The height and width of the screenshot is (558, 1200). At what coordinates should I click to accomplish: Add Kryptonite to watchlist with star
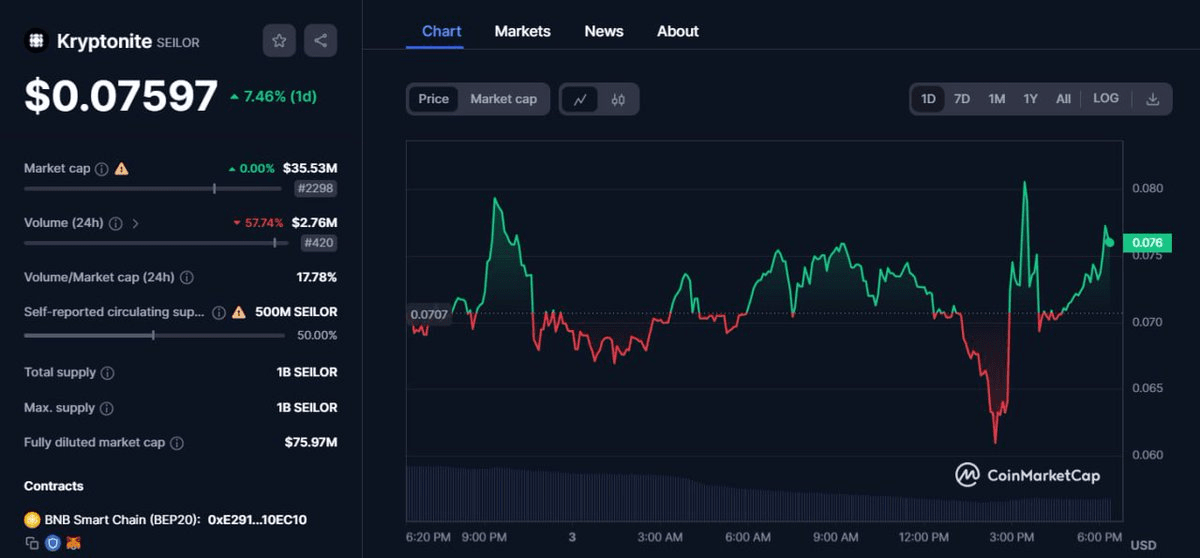click(x=279, y=41)
